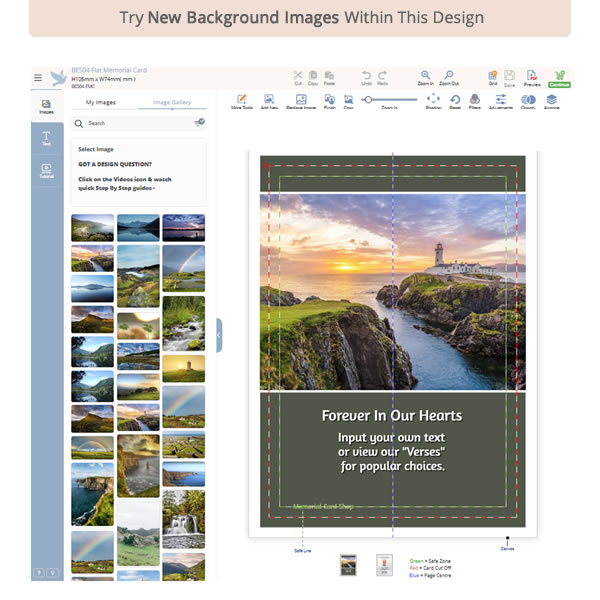Switch to the My Images tab
The image size is (600, 600).
point(100,102)
